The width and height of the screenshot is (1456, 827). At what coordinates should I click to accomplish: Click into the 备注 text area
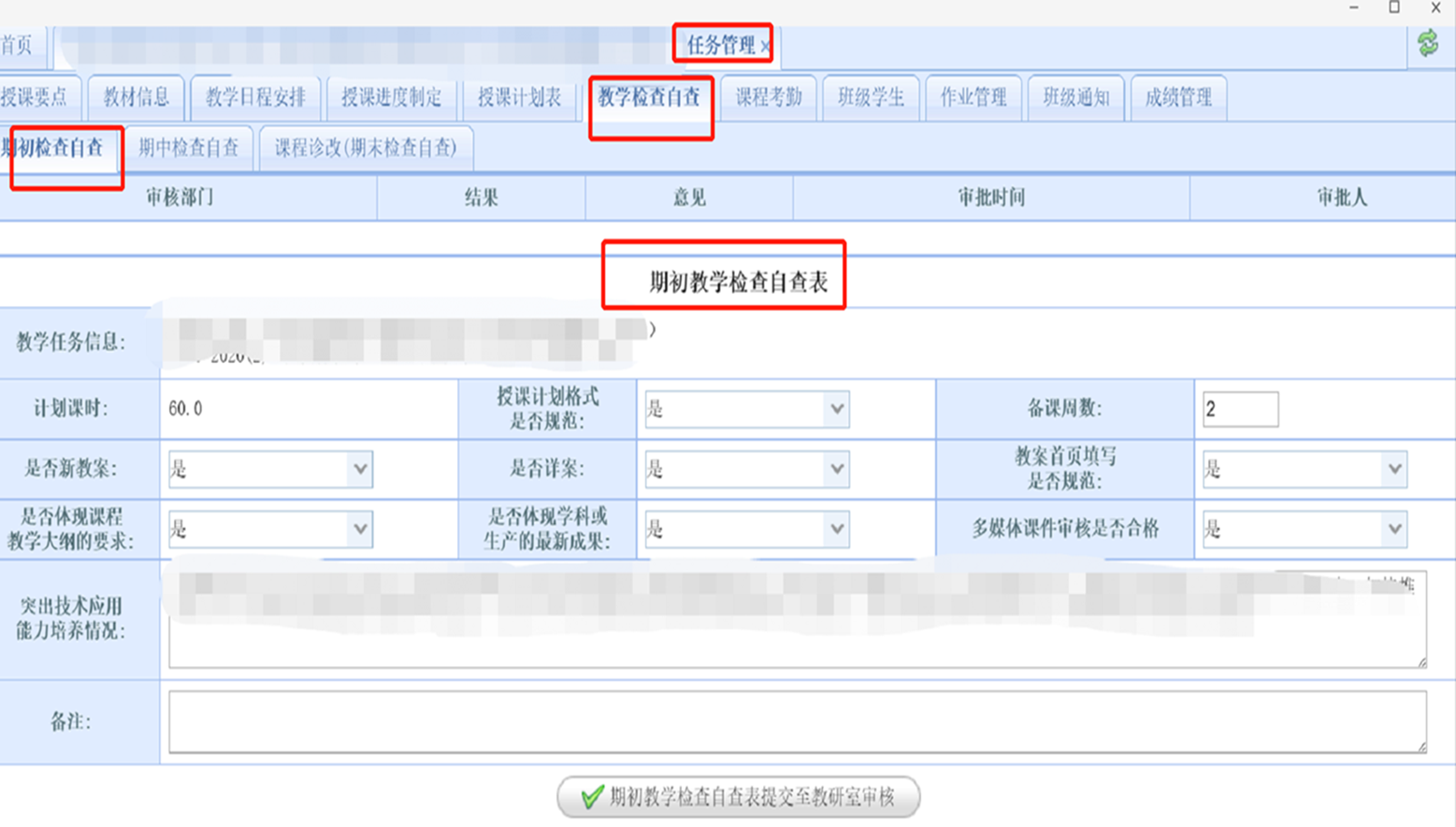pyautogui.click(x=797, y=721)
